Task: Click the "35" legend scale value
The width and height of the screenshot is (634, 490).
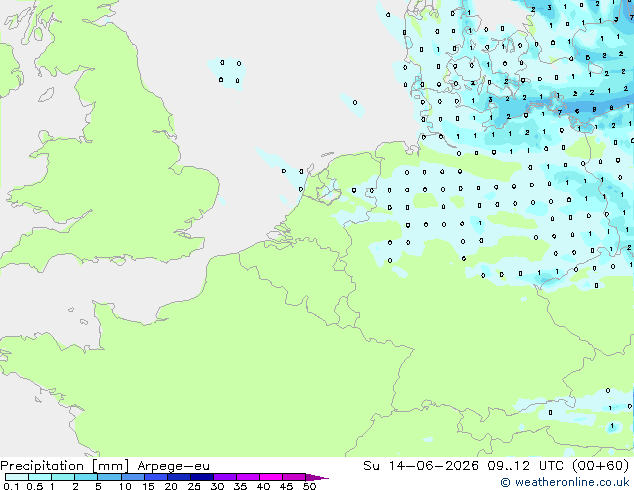Action: point(240,486)
